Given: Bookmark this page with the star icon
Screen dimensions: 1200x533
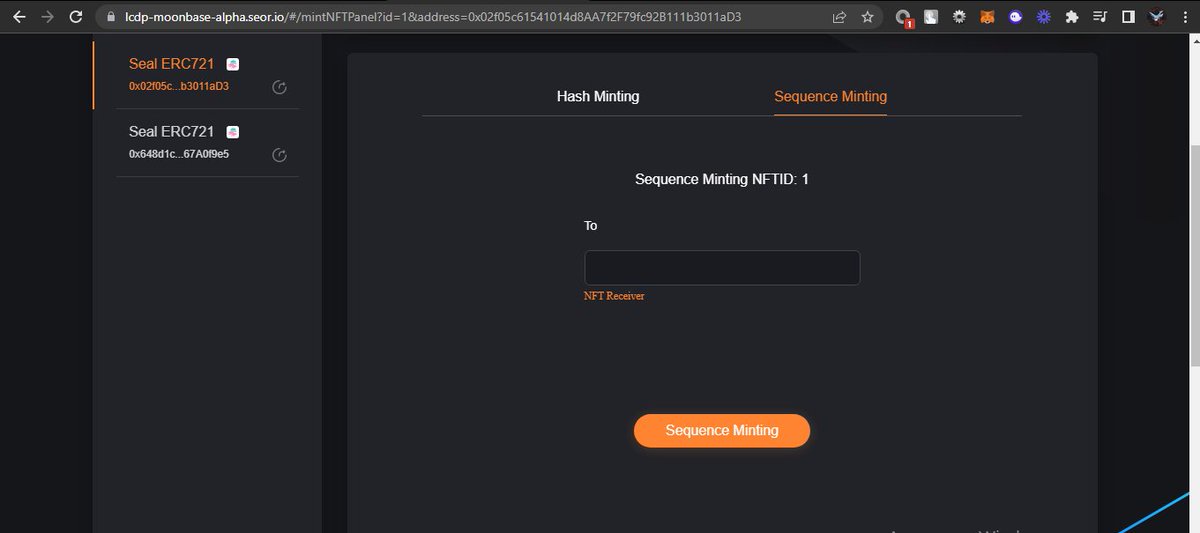Looking at the screenshot, I should [867, 17].
